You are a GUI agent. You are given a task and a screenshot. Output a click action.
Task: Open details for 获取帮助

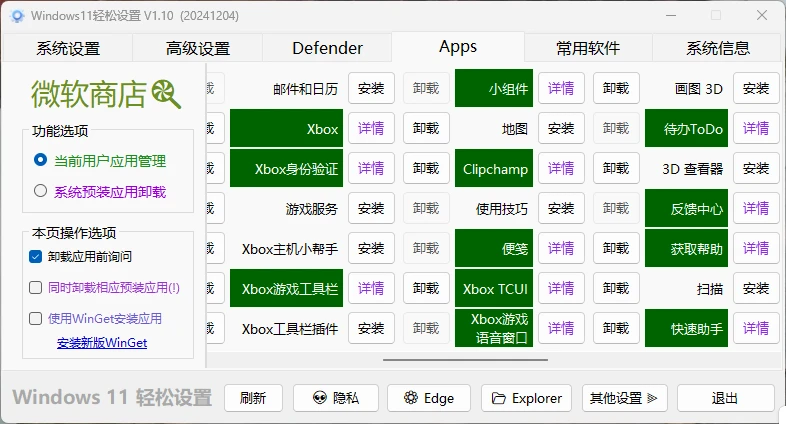pos(756,249)
